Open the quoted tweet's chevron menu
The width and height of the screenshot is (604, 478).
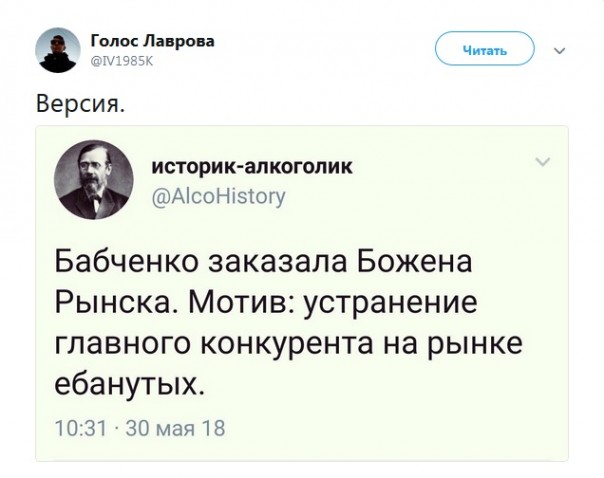tap(543, 161)
